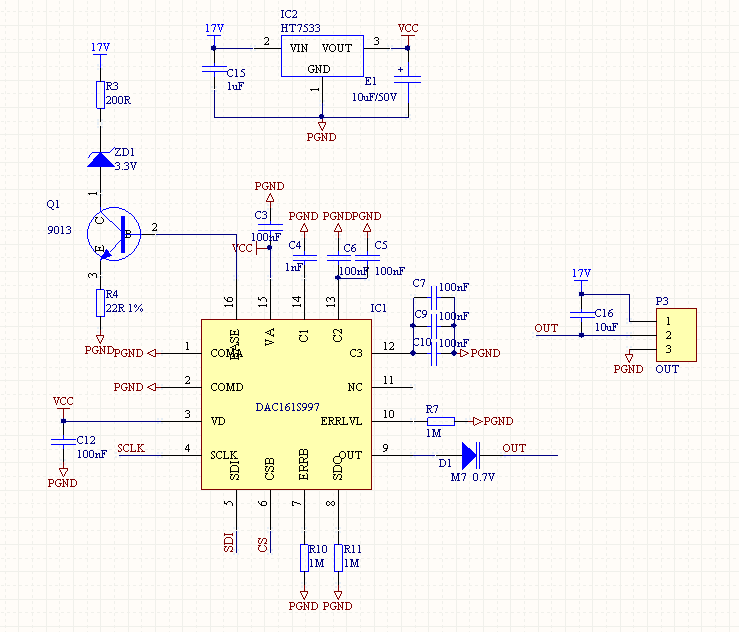739x632 pixels.
Task: Select resistor R10 symbol
Action: pyautogui.click(x=304, y=558)
